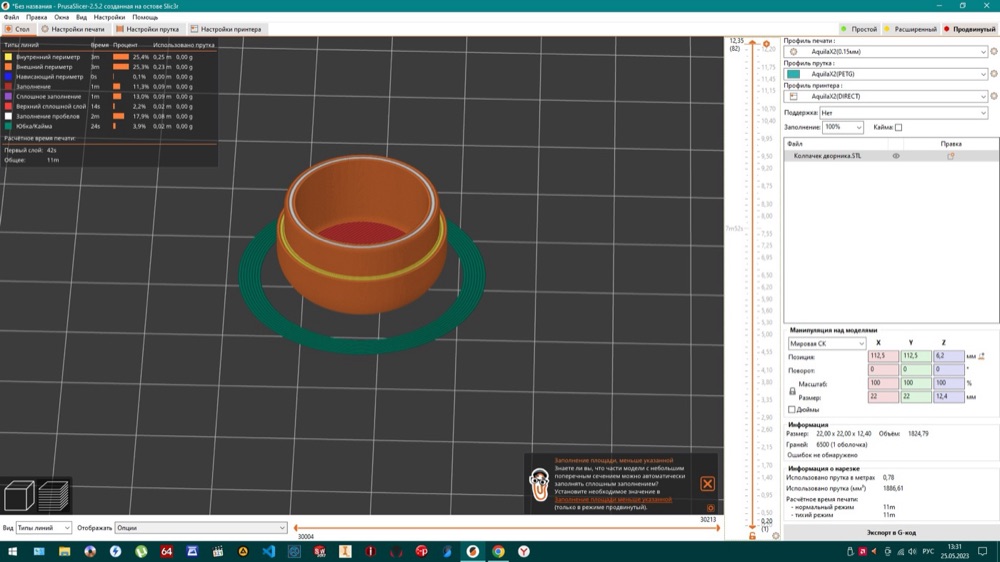This screenshot has width=1000, height=562.
Task: Click the AquilaX2(PETG) filament color swatch
Action: click(x=793, y=74)
